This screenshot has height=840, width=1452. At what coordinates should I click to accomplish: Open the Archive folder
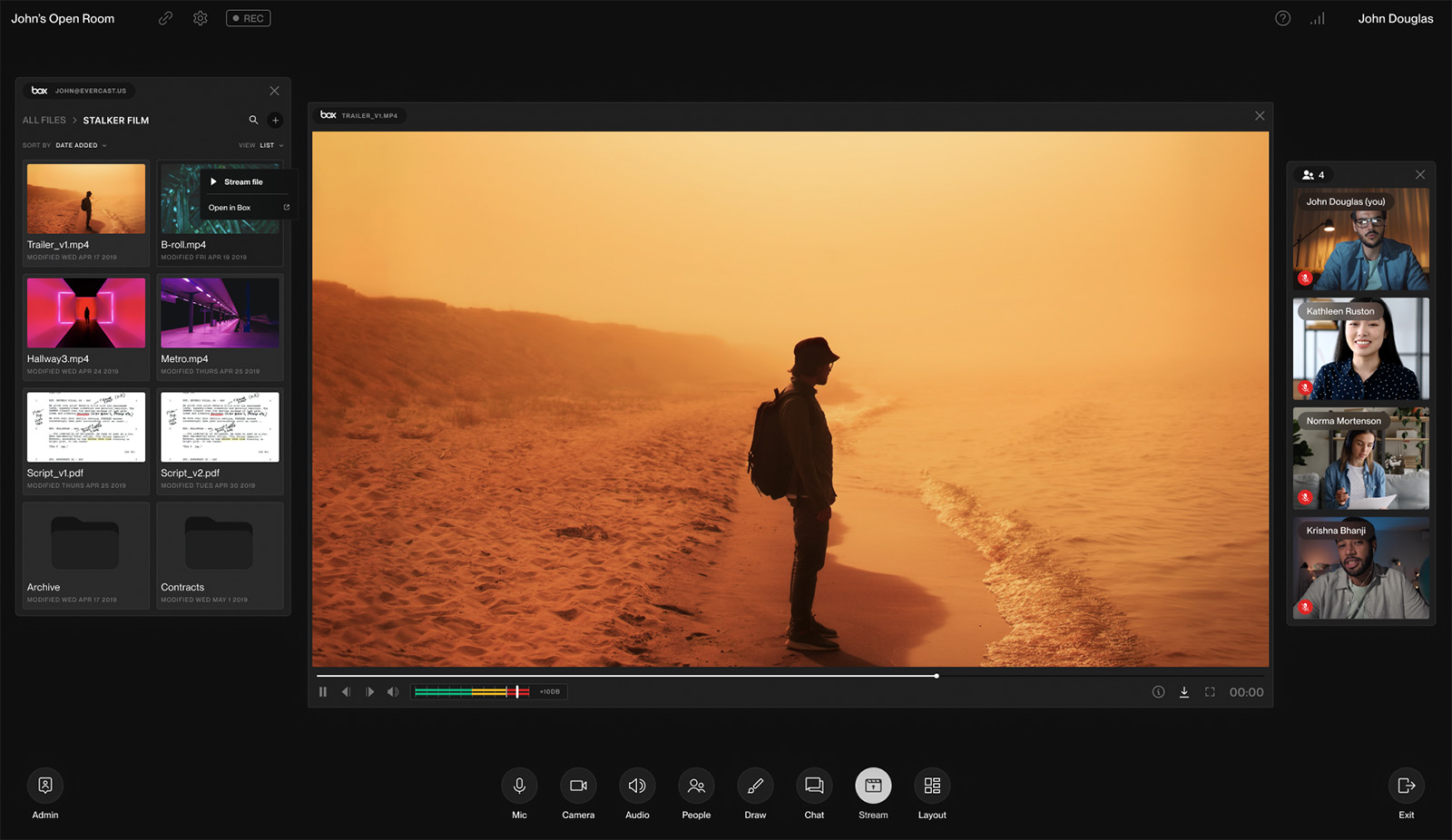85,555
